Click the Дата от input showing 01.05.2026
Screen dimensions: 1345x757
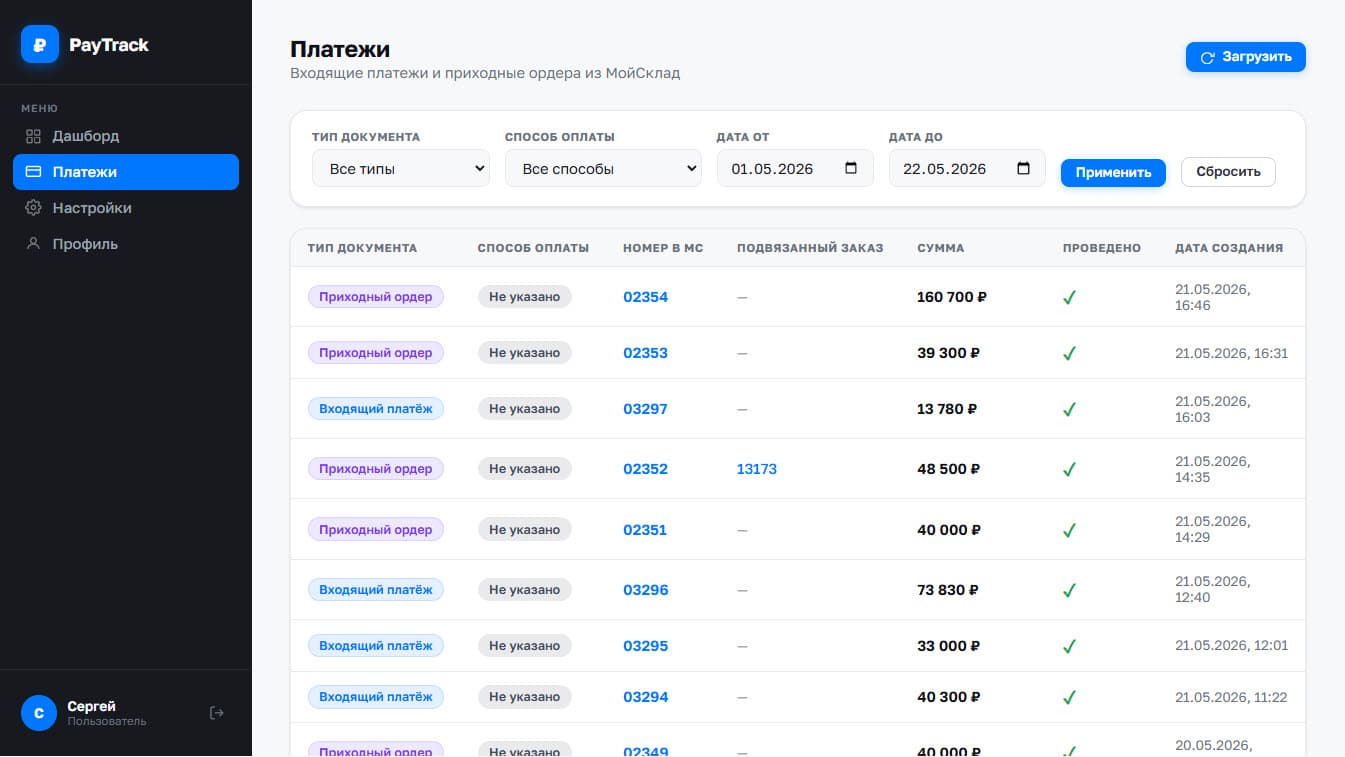795,169
